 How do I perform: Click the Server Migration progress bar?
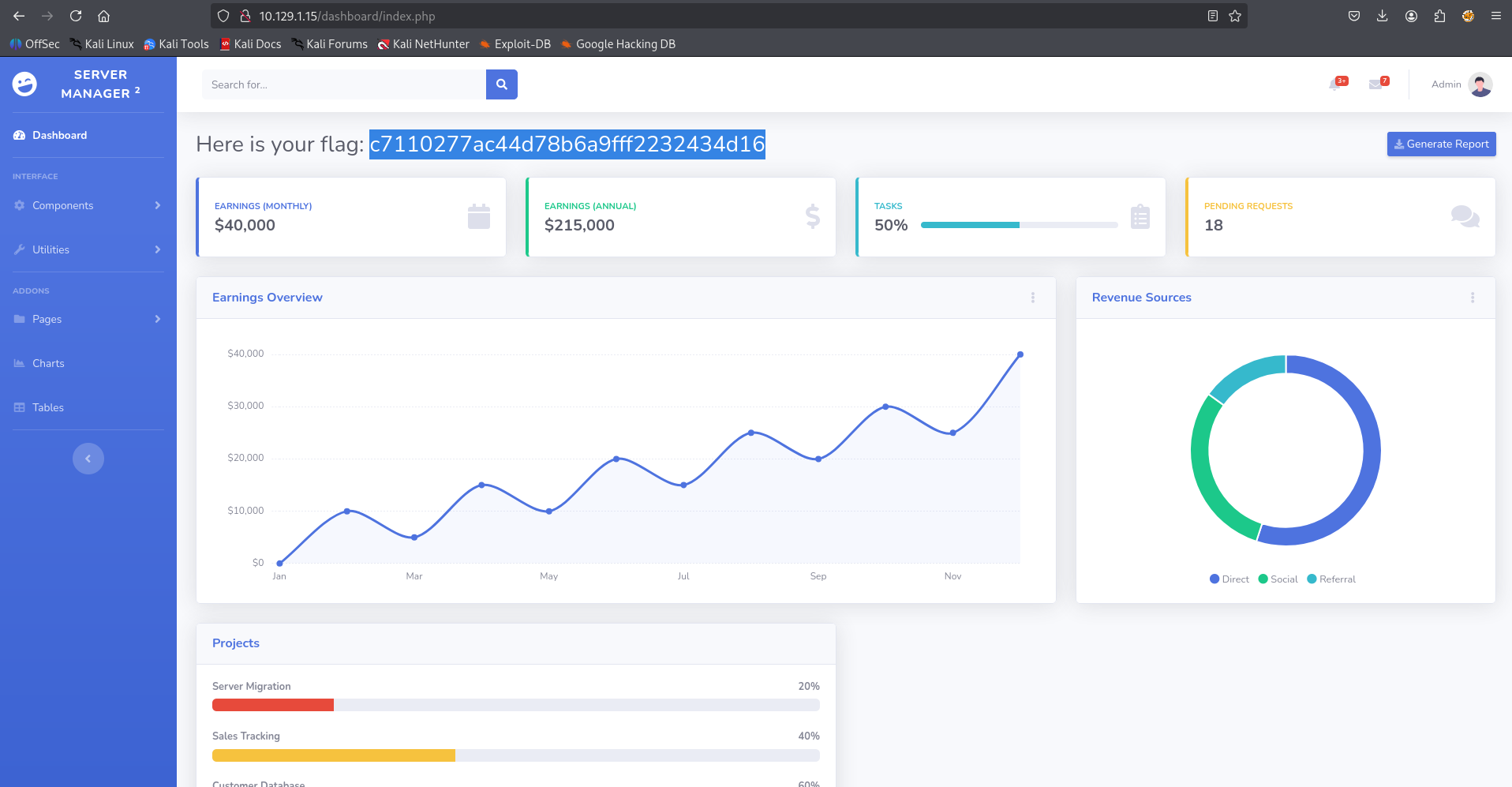pyautogui.click(x=515, y=705)
